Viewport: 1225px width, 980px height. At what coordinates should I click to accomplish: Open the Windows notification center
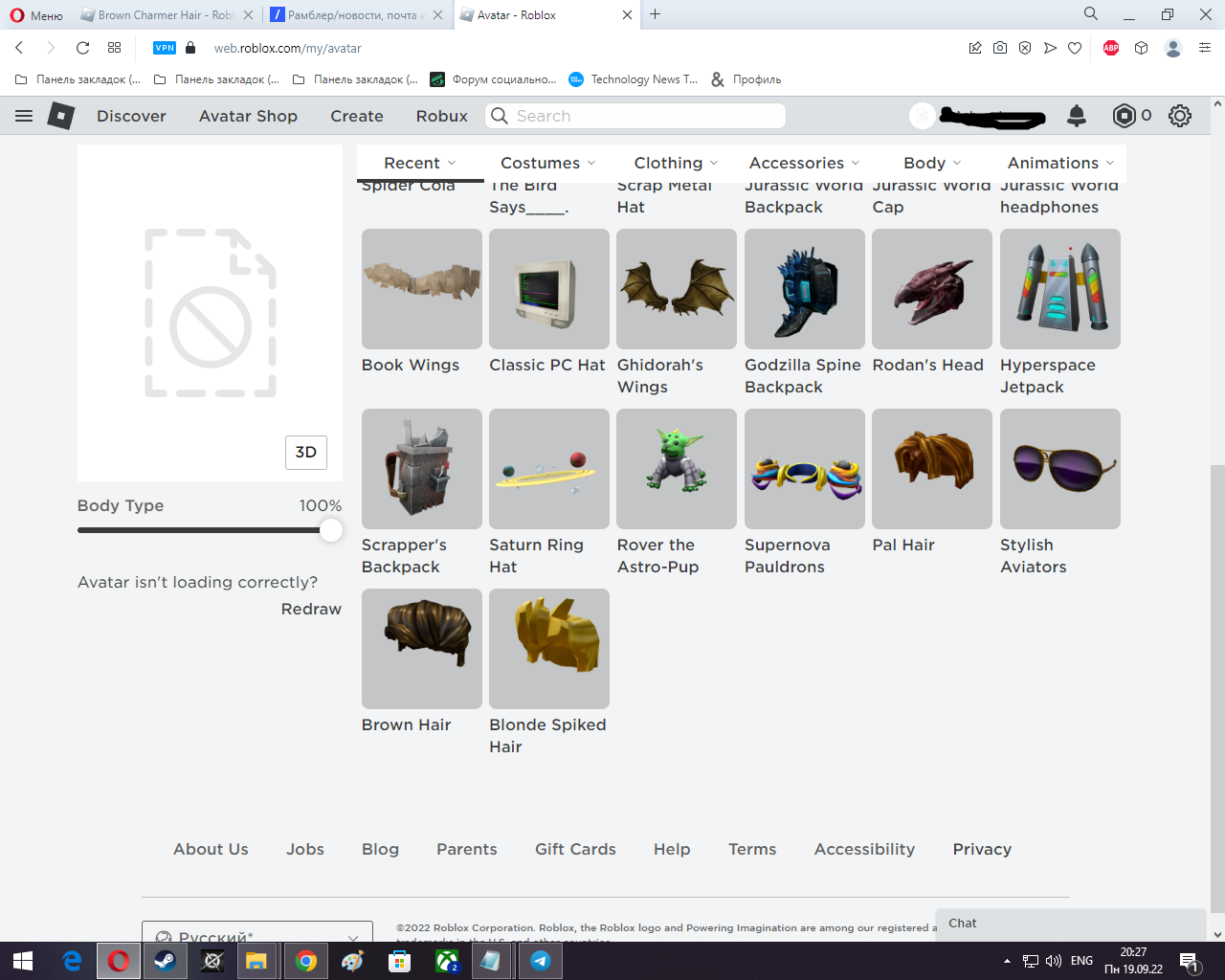point(1190,962)
